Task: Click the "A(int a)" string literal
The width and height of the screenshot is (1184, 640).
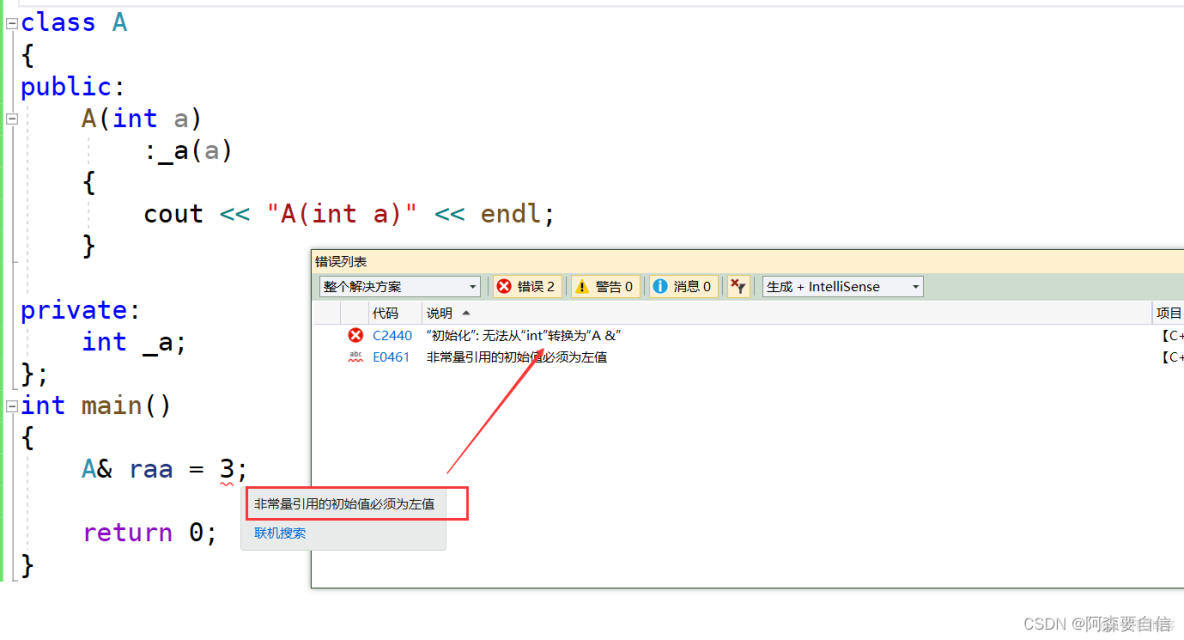Action: pos(341,214)
